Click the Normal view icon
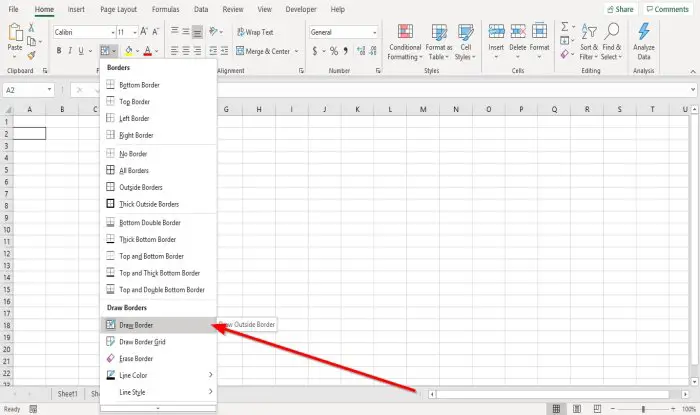 pyautogui.click(x=556, y=409)
